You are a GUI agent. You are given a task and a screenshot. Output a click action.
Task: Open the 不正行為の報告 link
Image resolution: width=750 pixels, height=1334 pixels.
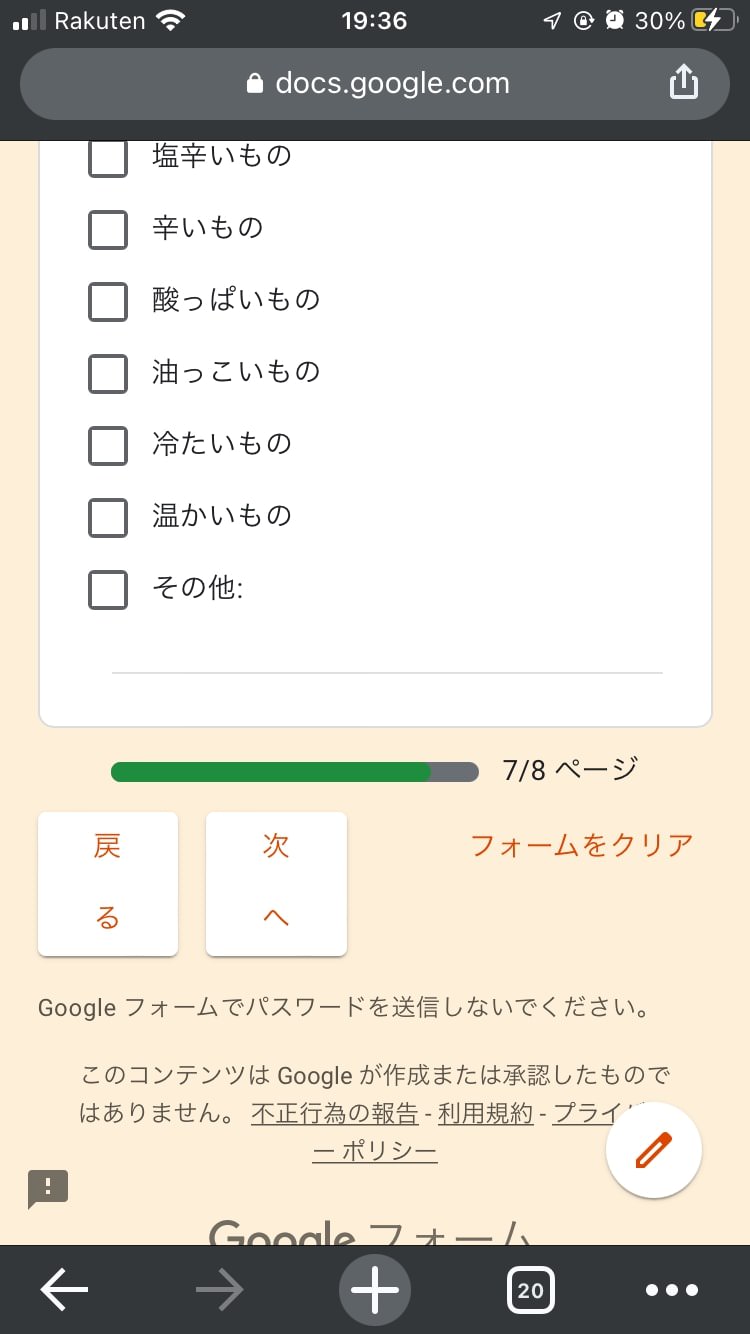pos(334,1113)
